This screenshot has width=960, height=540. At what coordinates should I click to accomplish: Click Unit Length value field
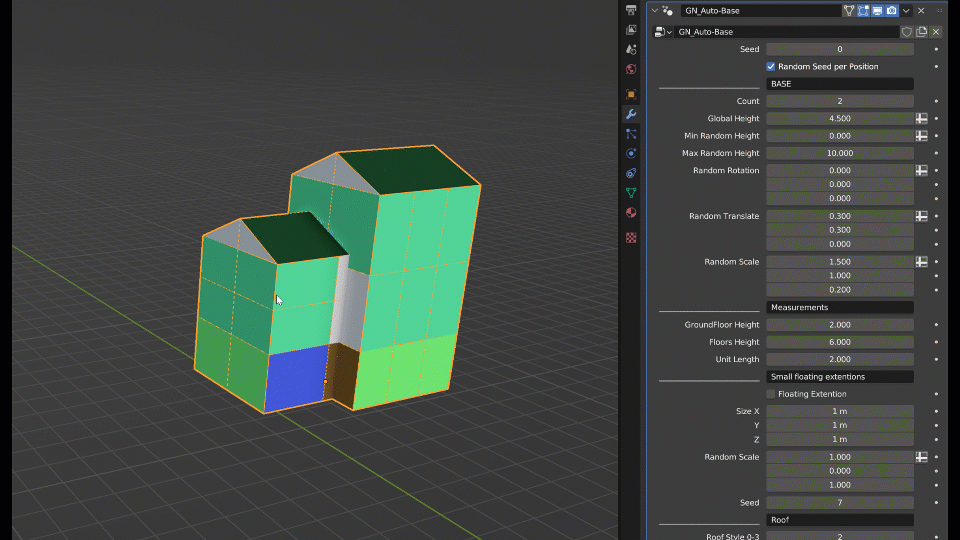840,359
